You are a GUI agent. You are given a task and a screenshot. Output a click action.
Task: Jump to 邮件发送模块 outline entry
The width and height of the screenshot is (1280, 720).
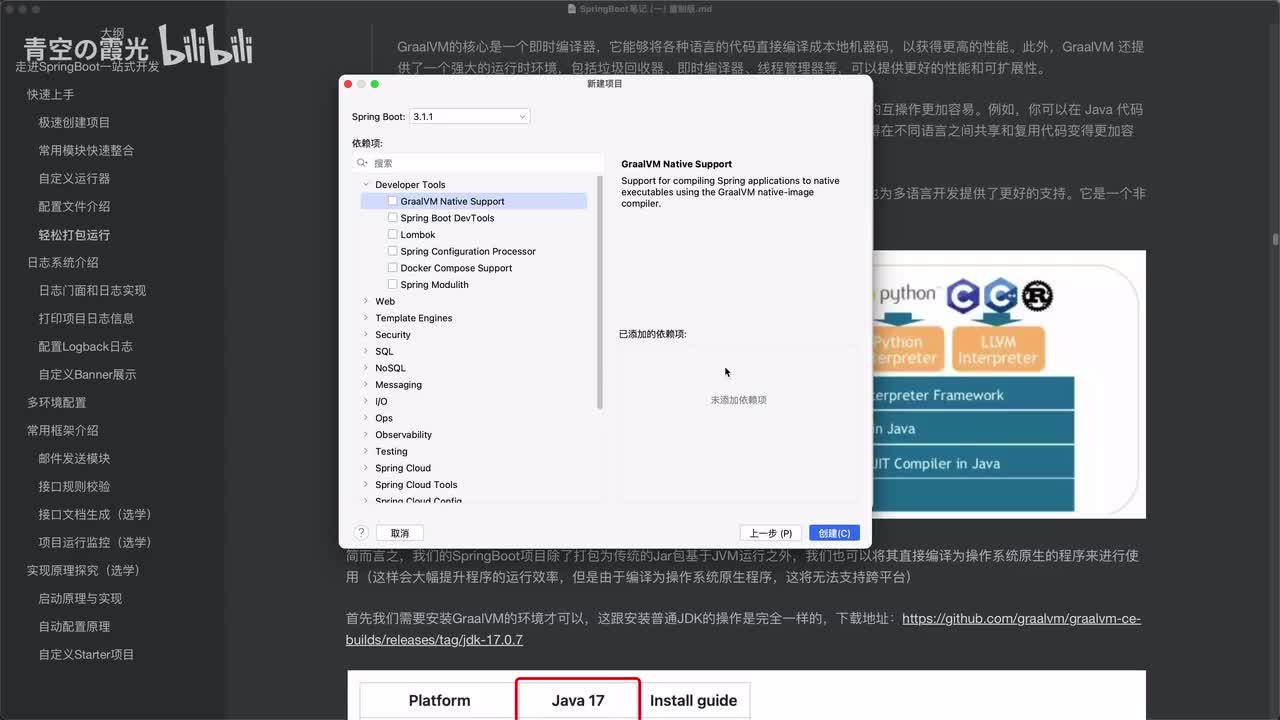point(74,458)
